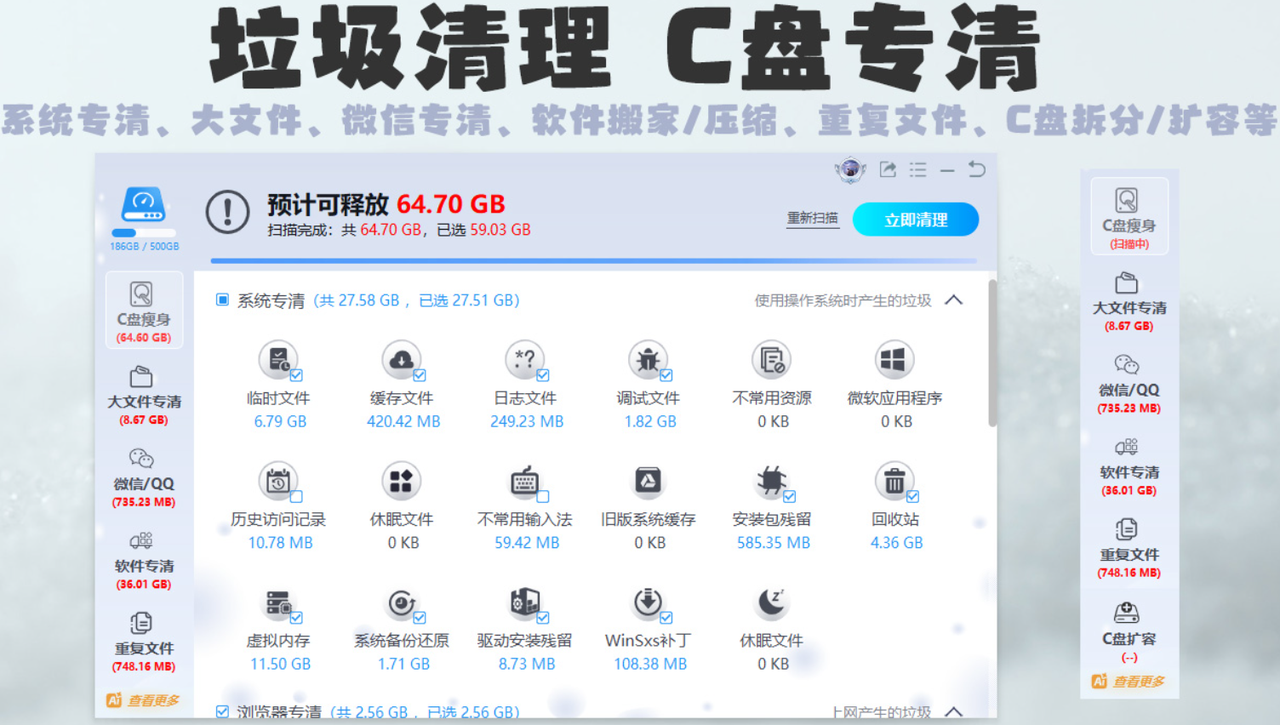Click the 微软应用程序 Windows icon
Screen dimensions: 1280x725
pyautogui.click(x=894, y=360)
